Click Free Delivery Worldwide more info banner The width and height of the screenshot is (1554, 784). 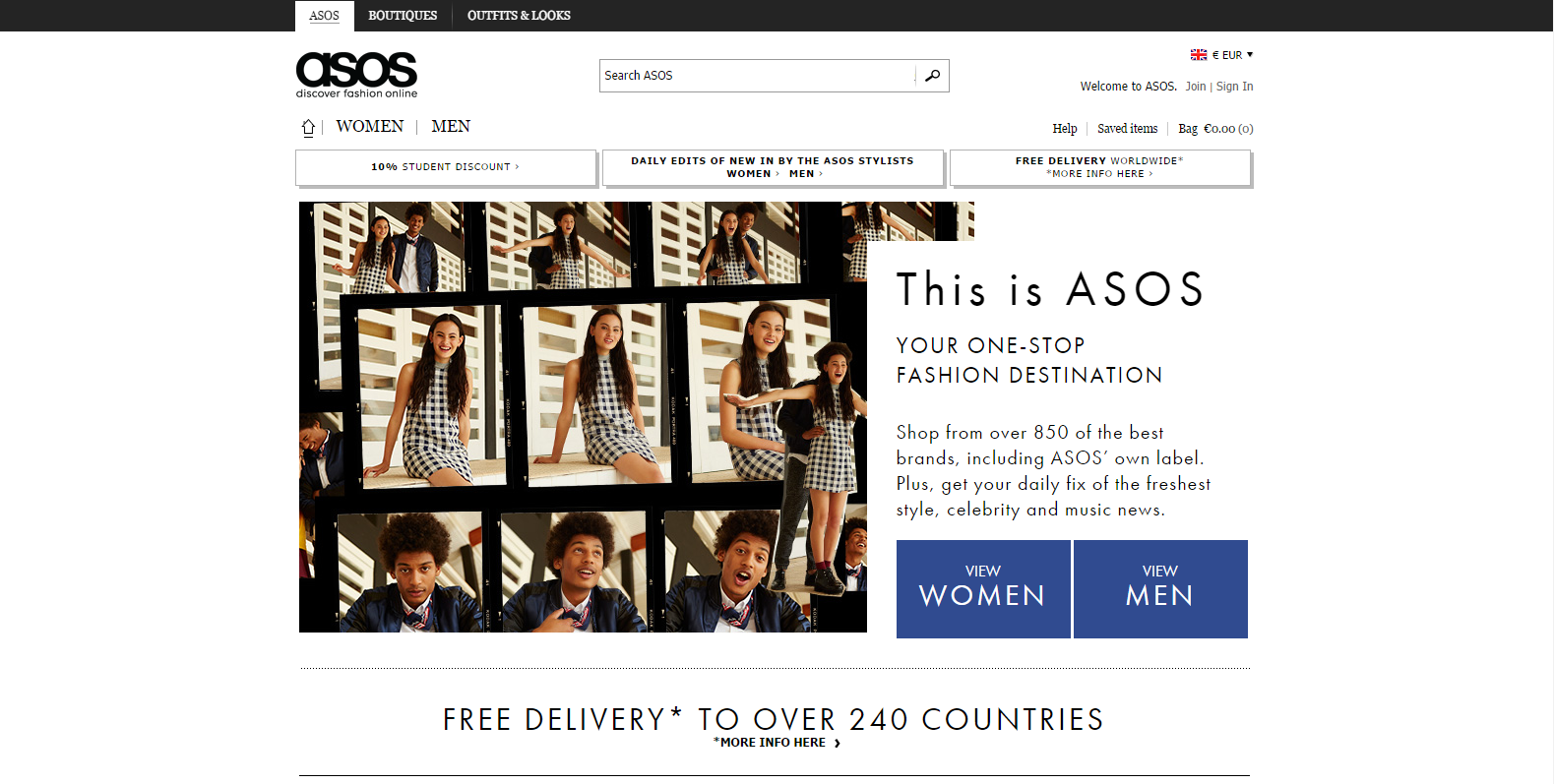1099,167
